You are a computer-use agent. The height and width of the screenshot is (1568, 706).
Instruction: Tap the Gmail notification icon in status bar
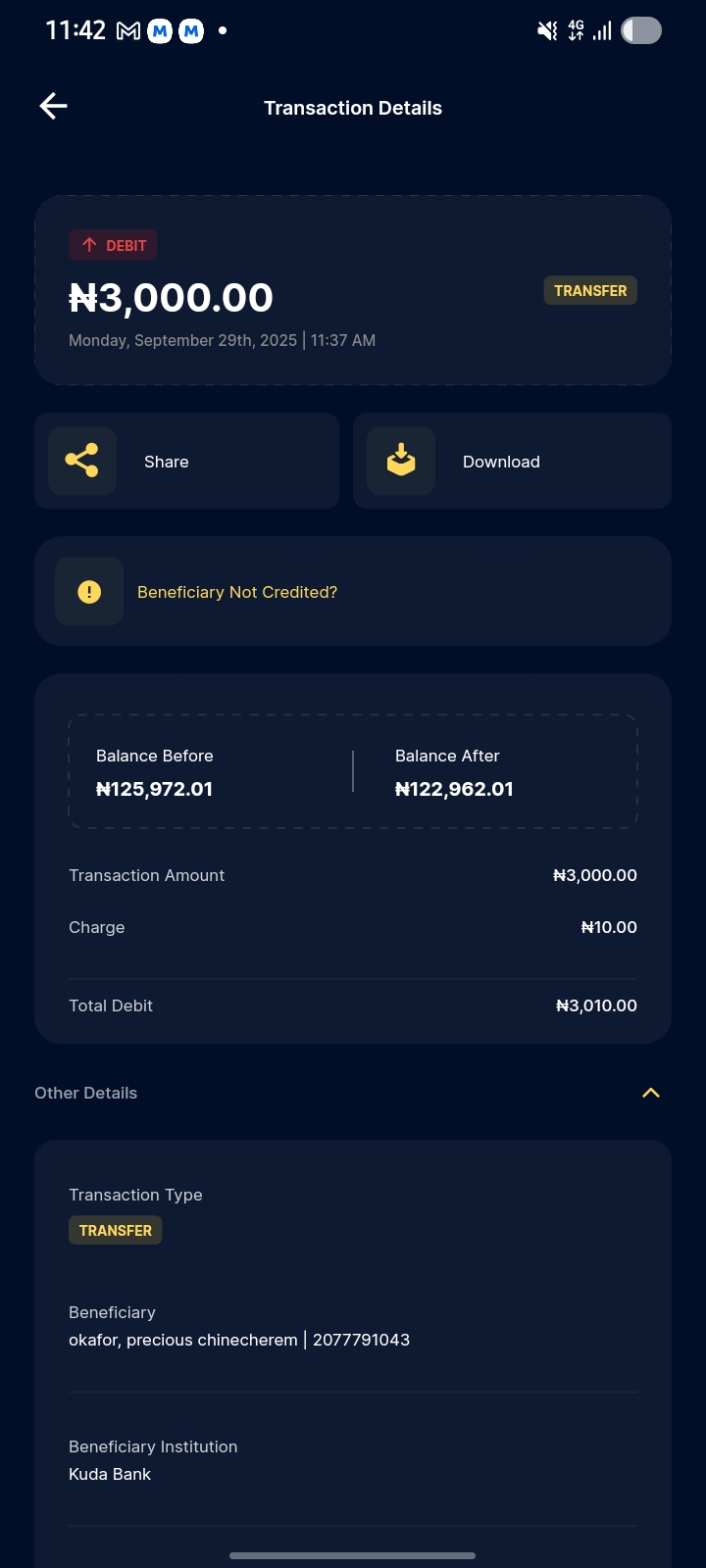pos(127,31)
